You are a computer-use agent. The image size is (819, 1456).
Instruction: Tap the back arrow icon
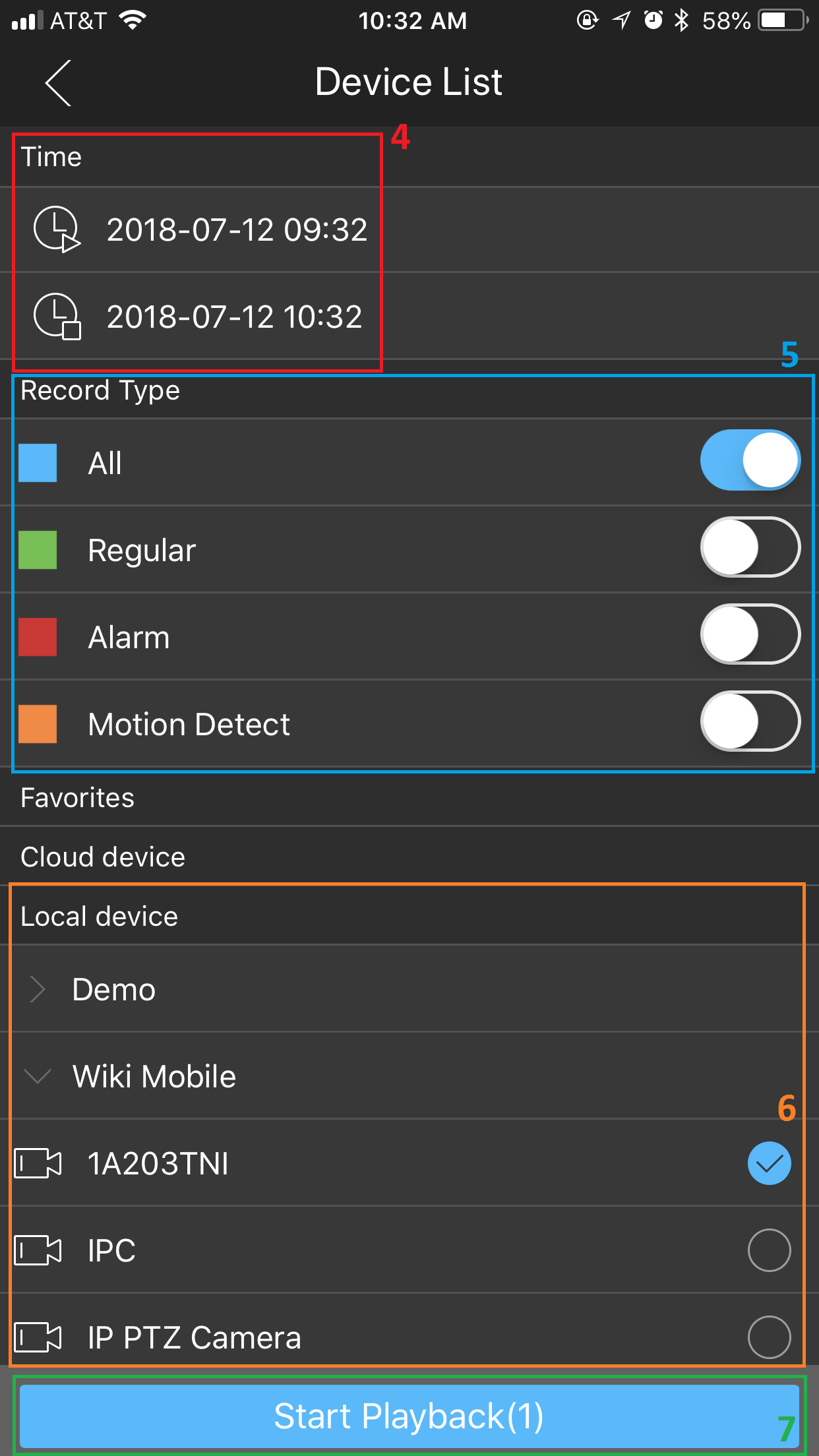click(x=58, y=83)
